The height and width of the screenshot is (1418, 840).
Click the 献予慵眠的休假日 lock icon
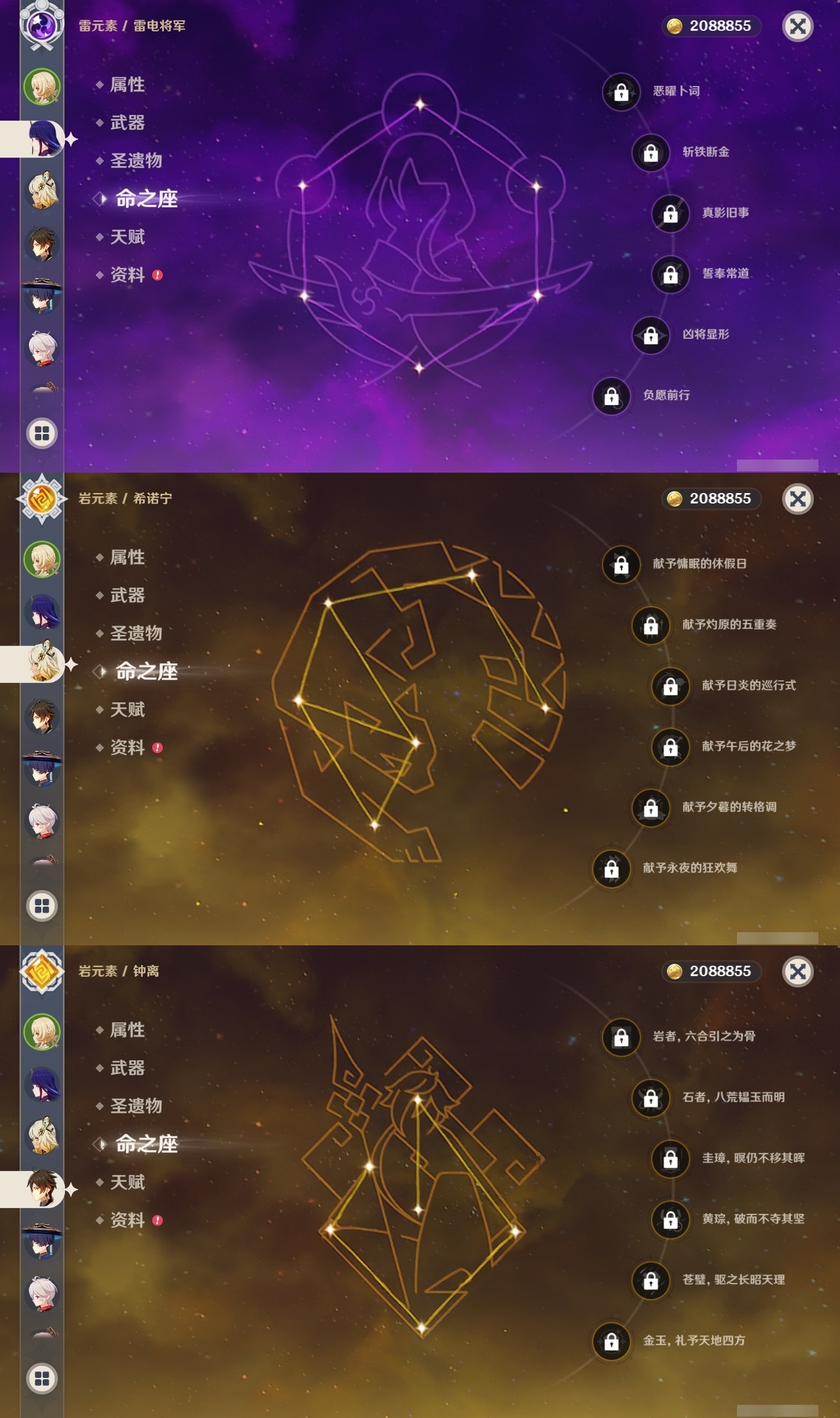pyautogui.click(x=621, y=564)
